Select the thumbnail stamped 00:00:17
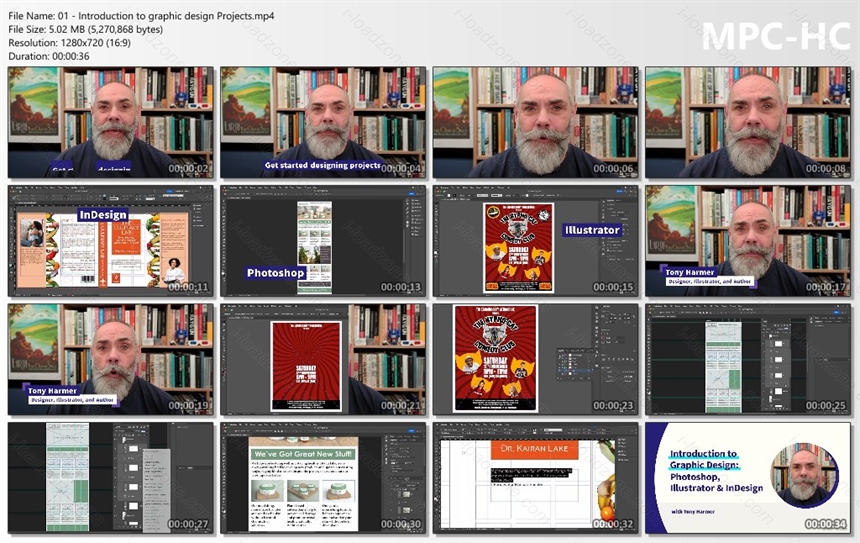The image size is (860, 543). click(748, 241)
